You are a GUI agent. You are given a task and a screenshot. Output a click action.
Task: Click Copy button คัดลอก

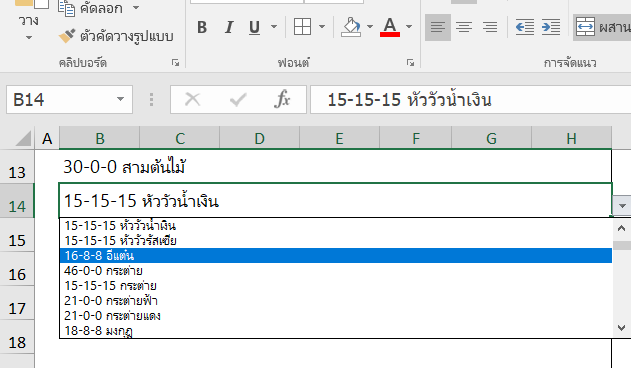pos(91,8)
